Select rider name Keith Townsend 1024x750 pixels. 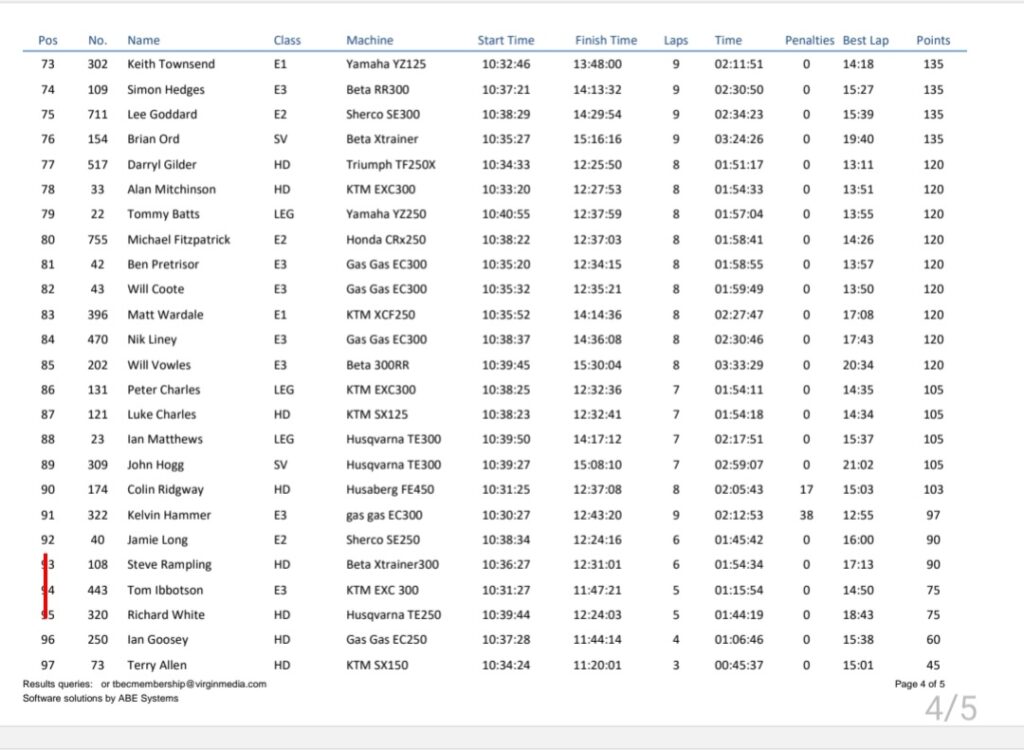(170, 64)
